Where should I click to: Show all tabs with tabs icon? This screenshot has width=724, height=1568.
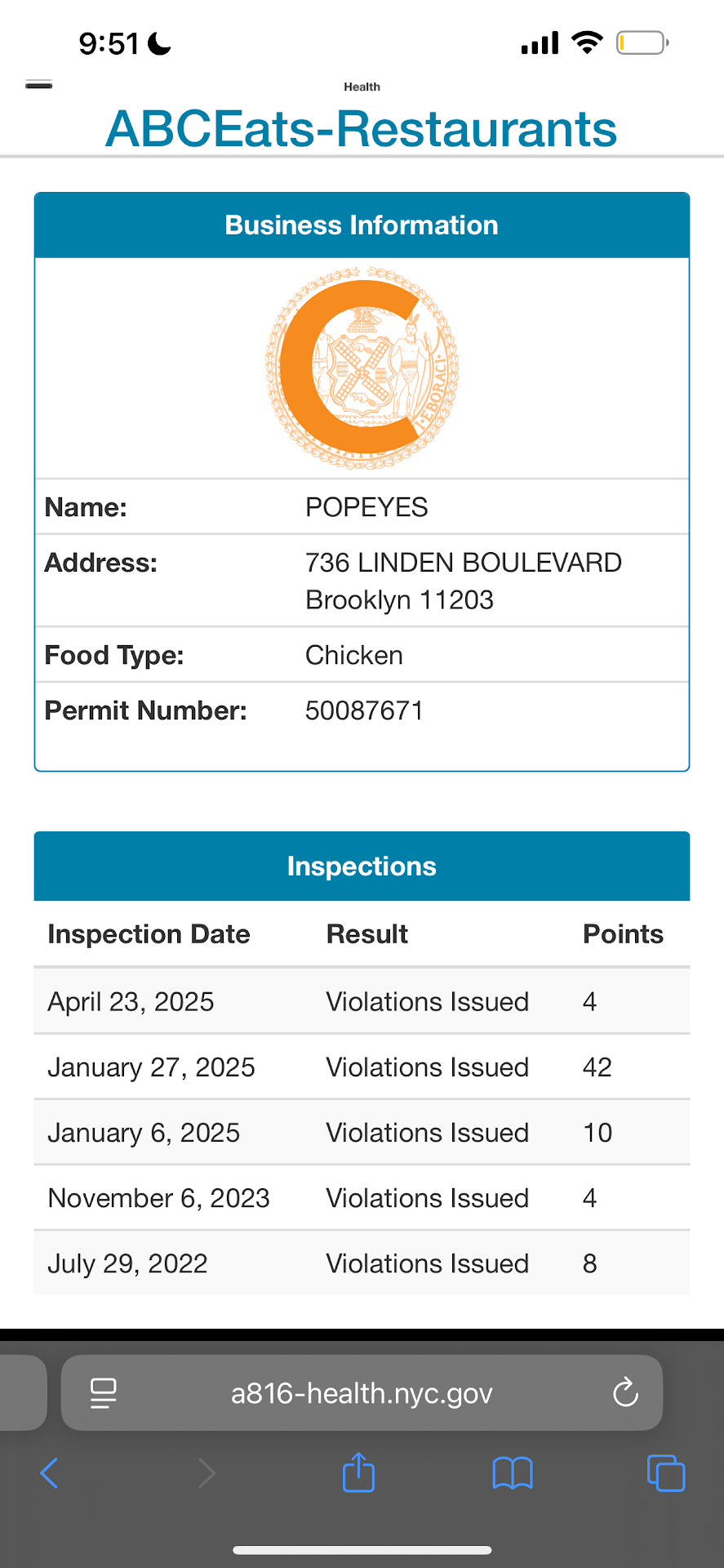pyautogui.click(x=665, y=1473)
